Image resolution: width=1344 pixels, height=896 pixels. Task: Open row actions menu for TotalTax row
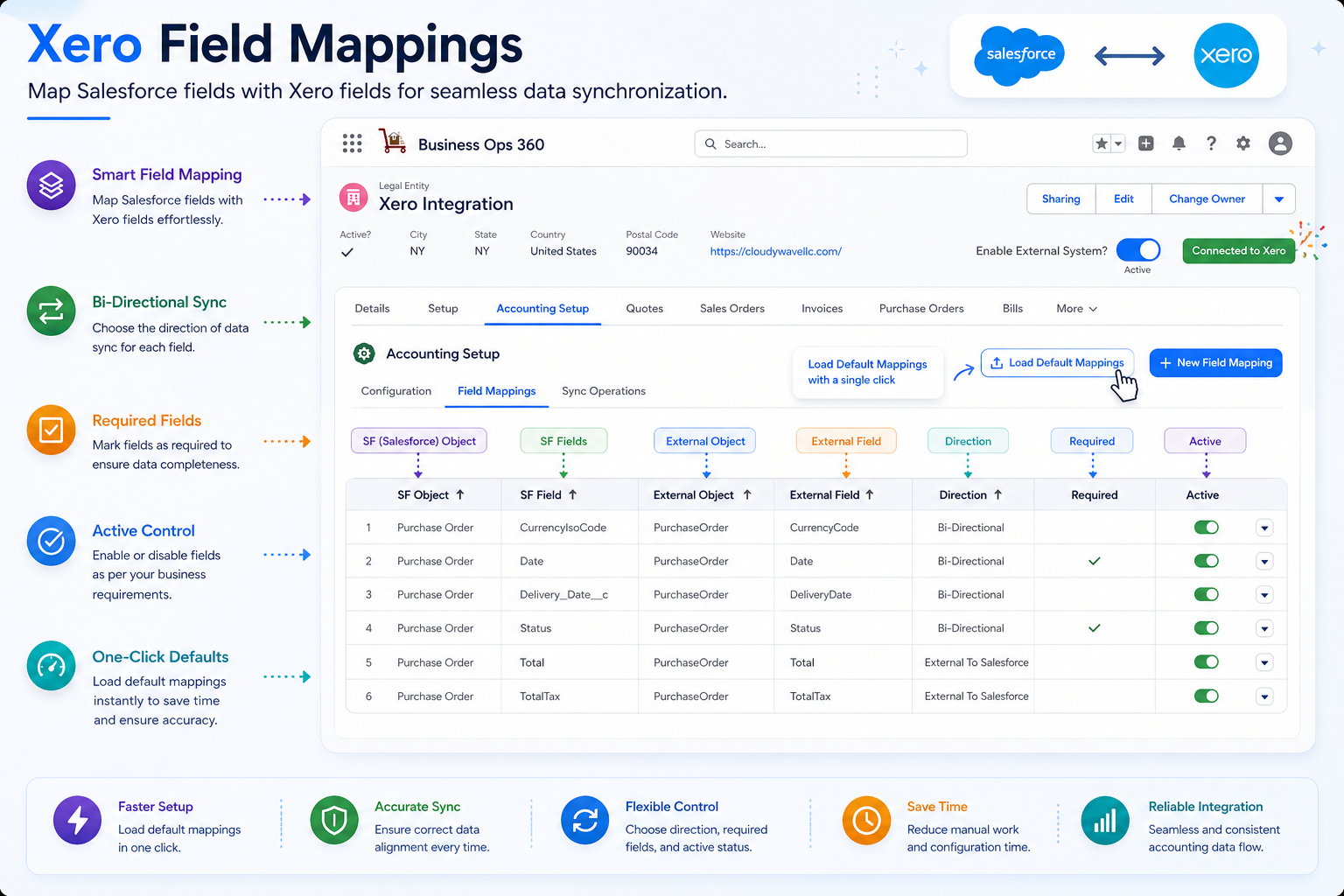(x=1264, y=696)
